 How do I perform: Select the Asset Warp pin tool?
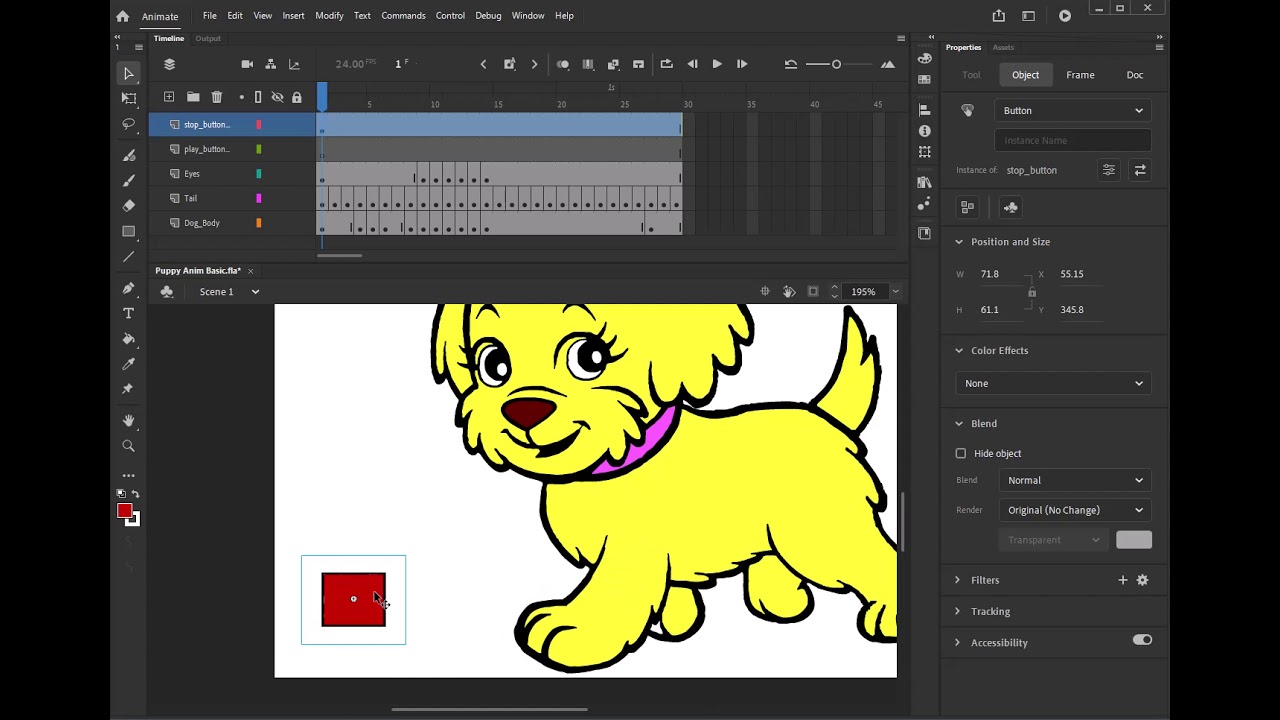point(128,389)
